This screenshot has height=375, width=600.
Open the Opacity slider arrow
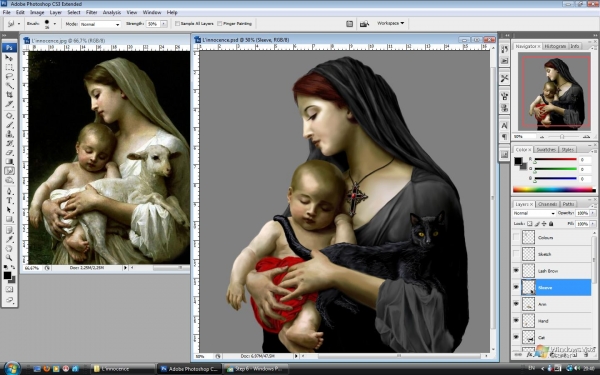coord(593,213)
